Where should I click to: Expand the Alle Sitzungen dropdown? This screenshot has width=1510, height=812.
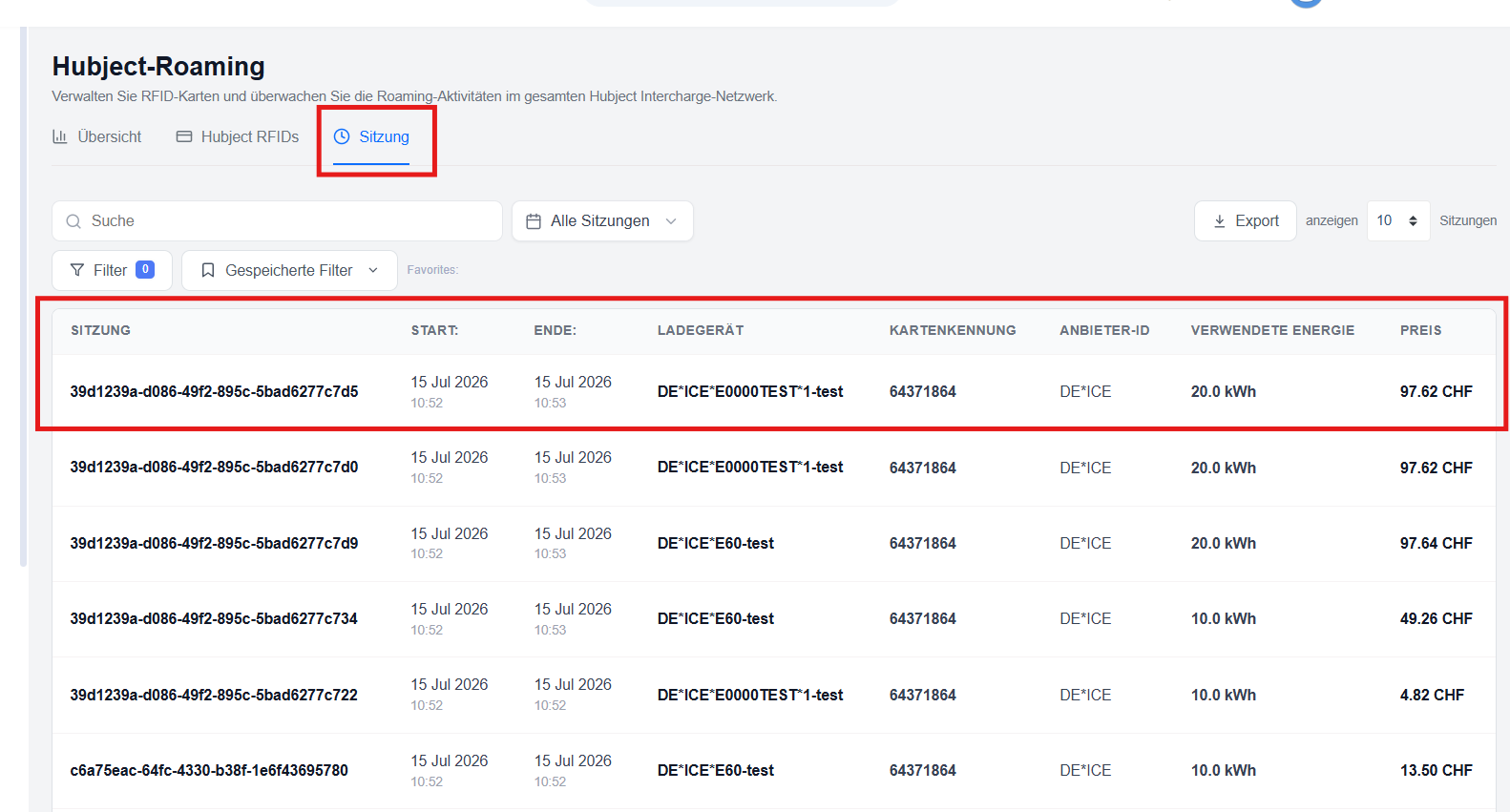click(602, 220)
